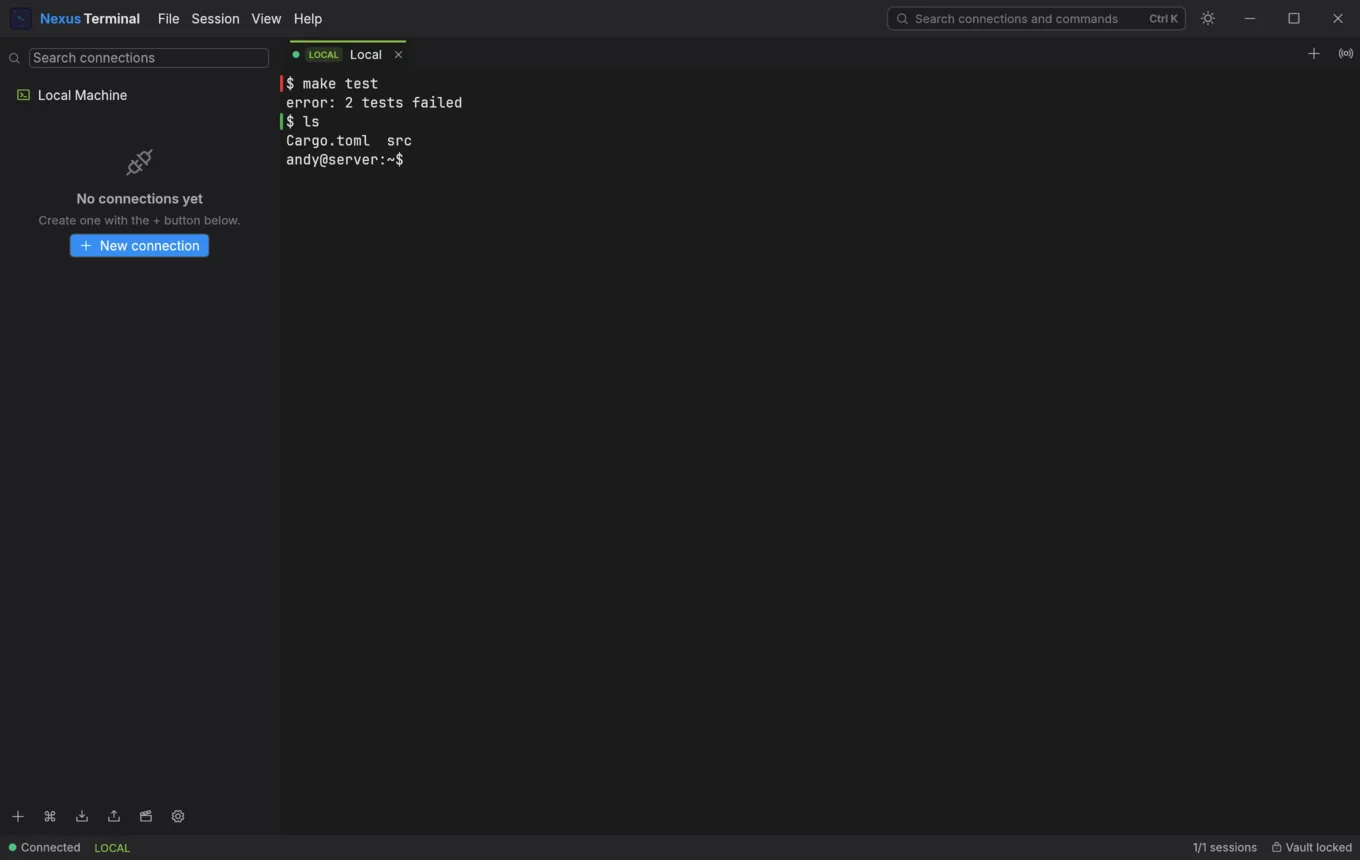1360x860 pixels.
Task: Open the clapperboard recordings icon
Action: coord(146,816)
